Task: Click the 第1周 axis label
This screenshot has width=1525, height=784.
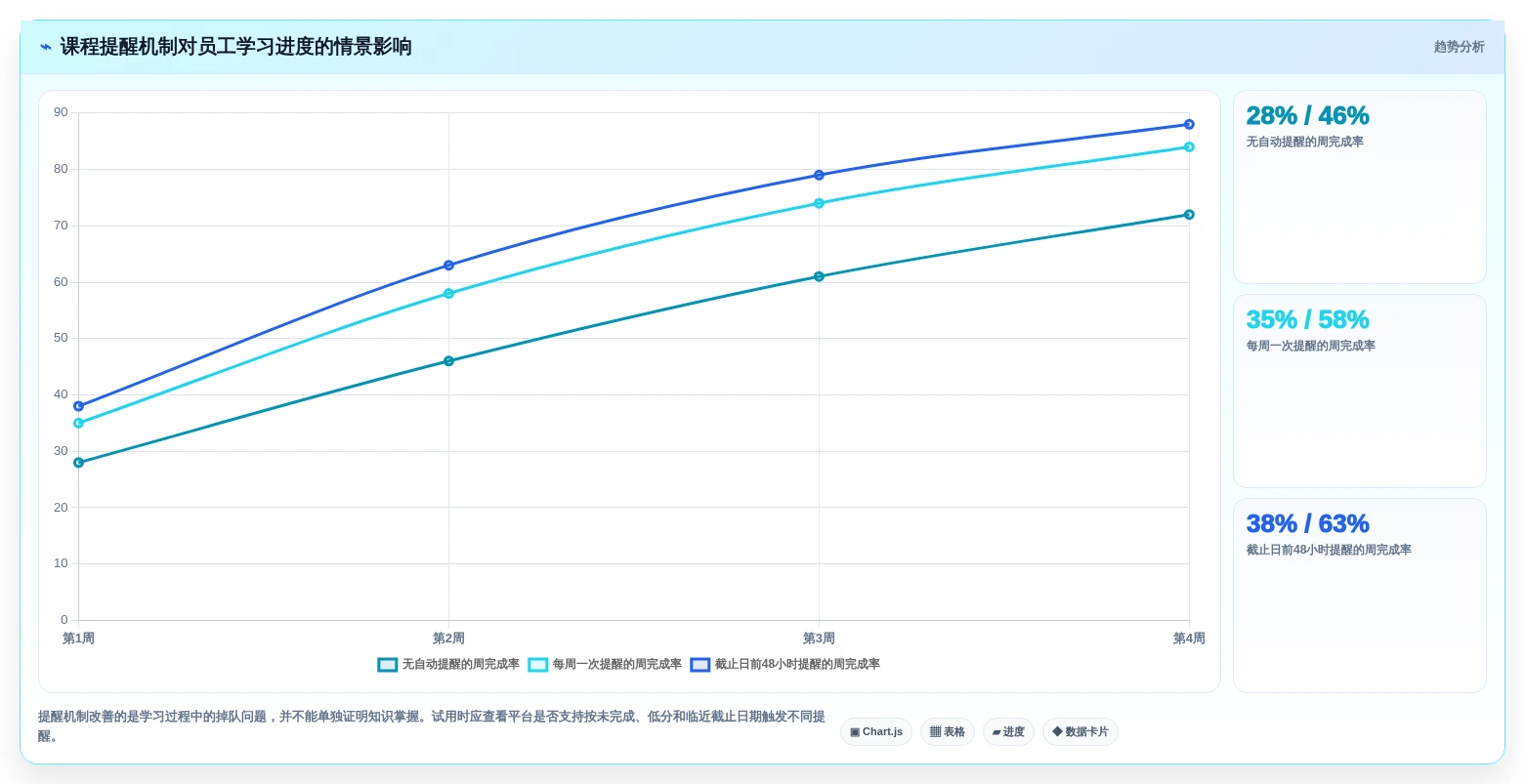Action: click(78, 639)
